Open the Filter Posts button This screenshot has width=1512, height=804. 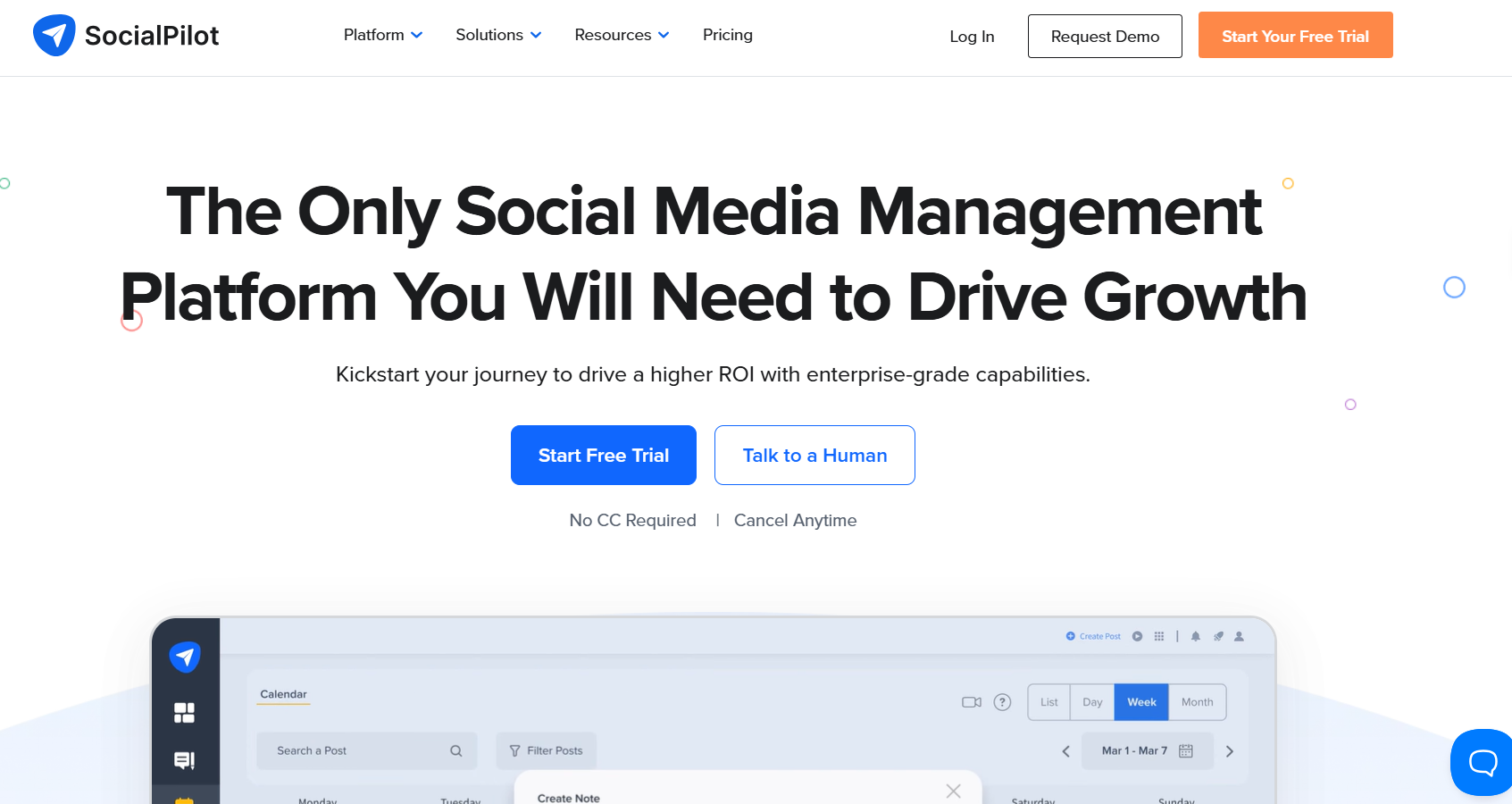coord(546,751)
